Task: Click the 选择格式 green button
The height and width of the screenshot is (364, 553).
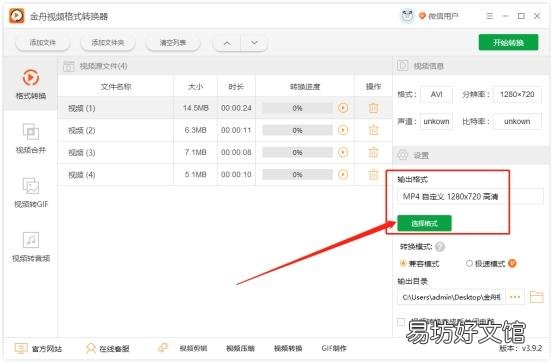Action: point(424,223)
